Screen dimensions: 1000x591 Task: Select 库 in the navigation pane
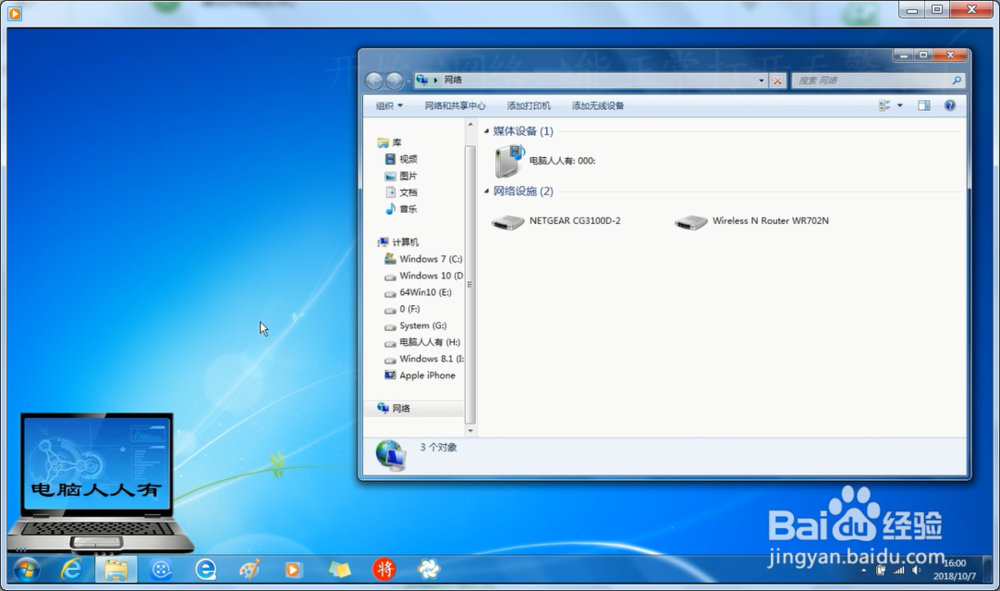[389, 143]
